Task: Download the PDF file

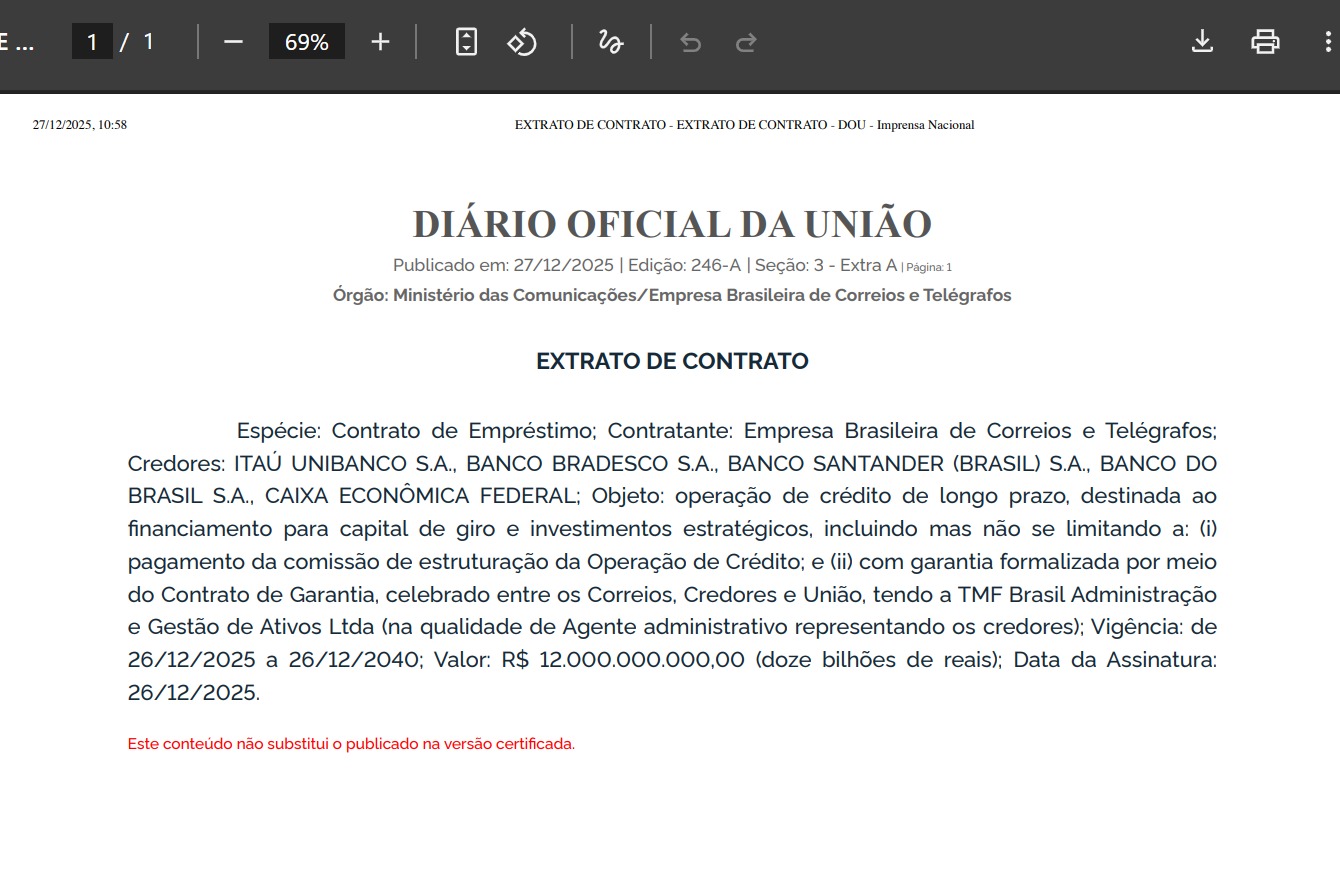Action: click(1202, 42)
